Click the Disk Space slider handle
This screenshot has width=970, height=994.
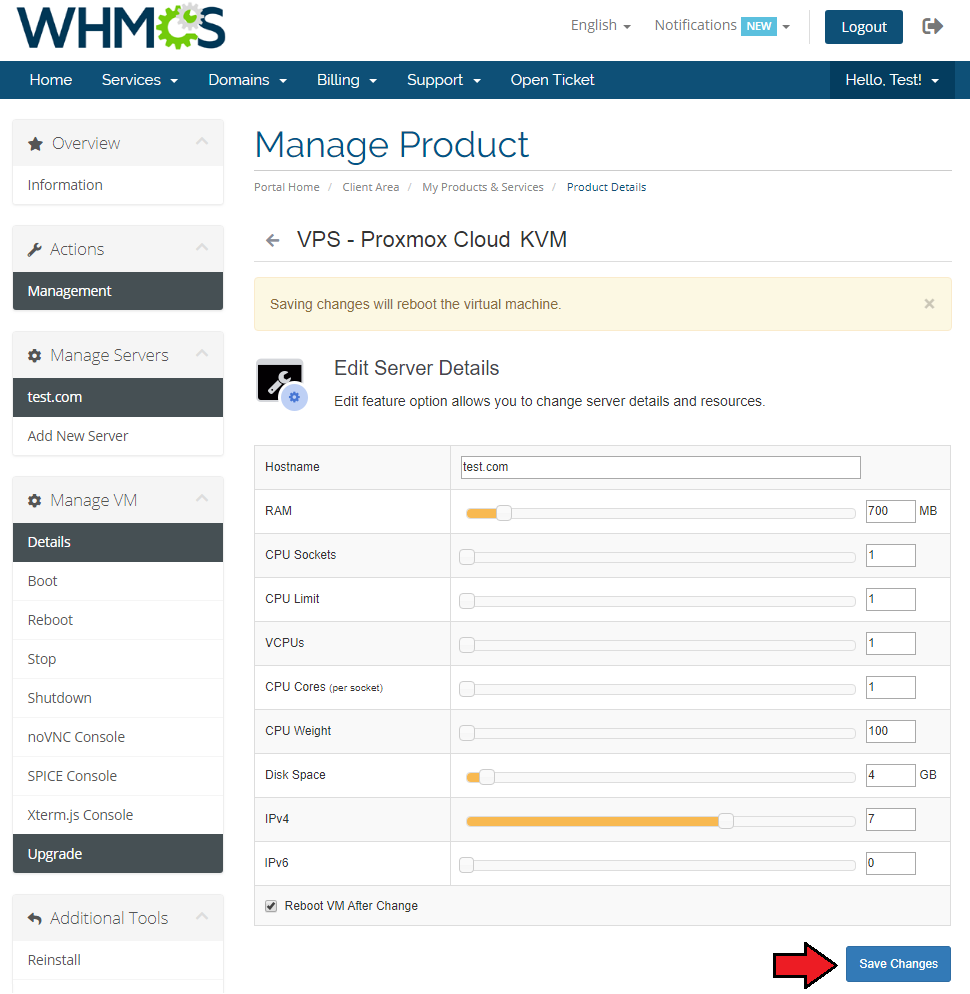tap(487, 777)
